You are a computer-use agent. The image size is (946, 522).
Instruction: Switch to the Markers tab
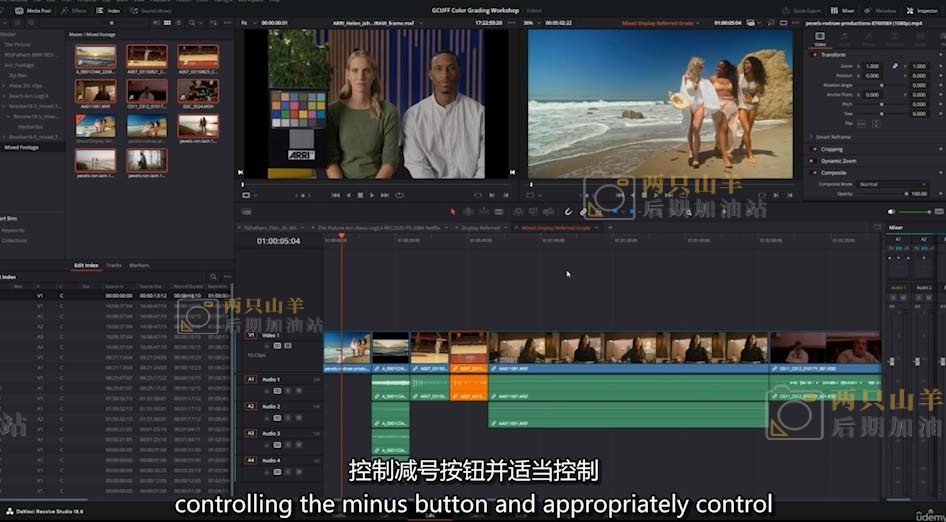pos(139,265)
